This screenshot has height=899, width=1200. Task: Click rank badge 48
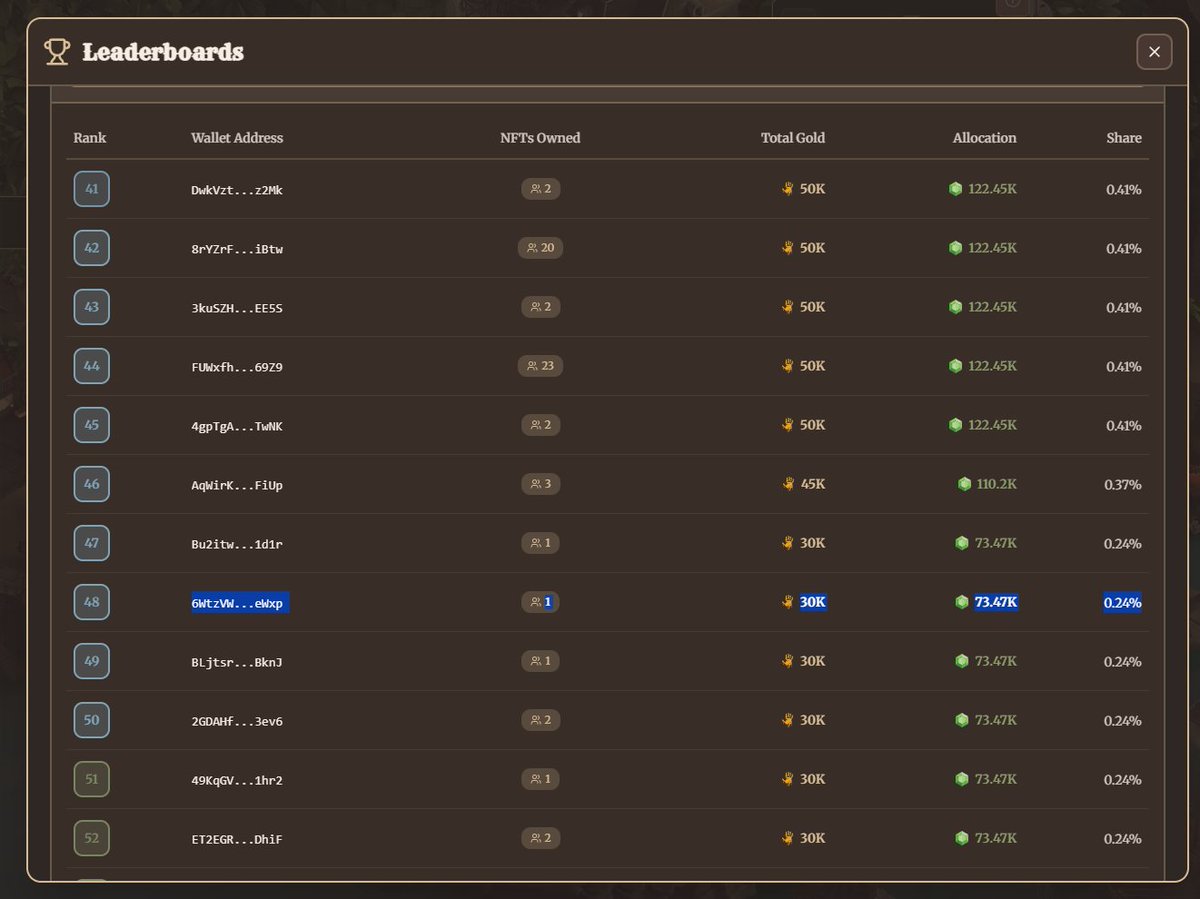point(92,602)
